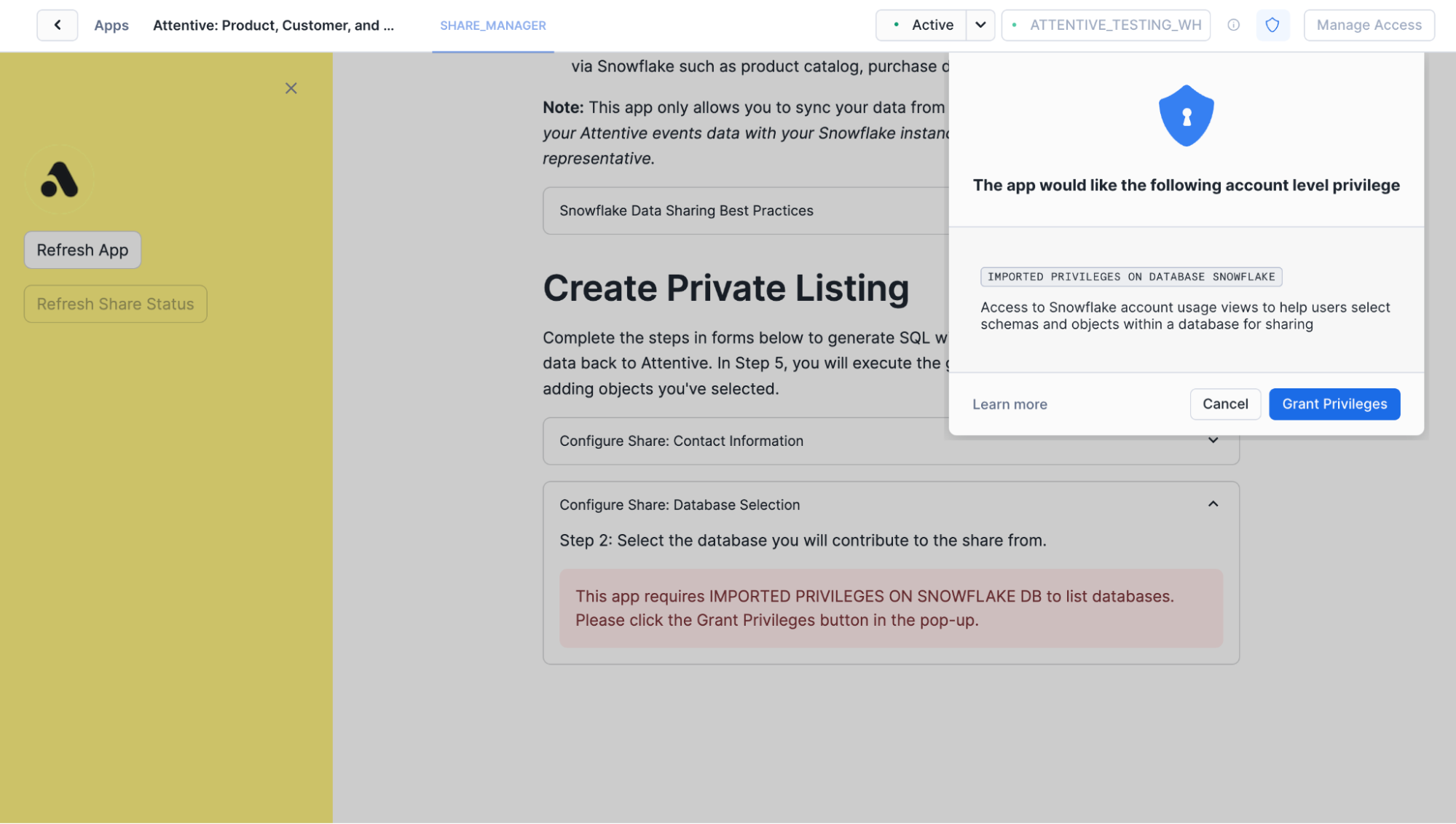This screenshot has height=824, width=1456.
Task: Click the popup's account level privilege heading
Action: coord(1186,185)
